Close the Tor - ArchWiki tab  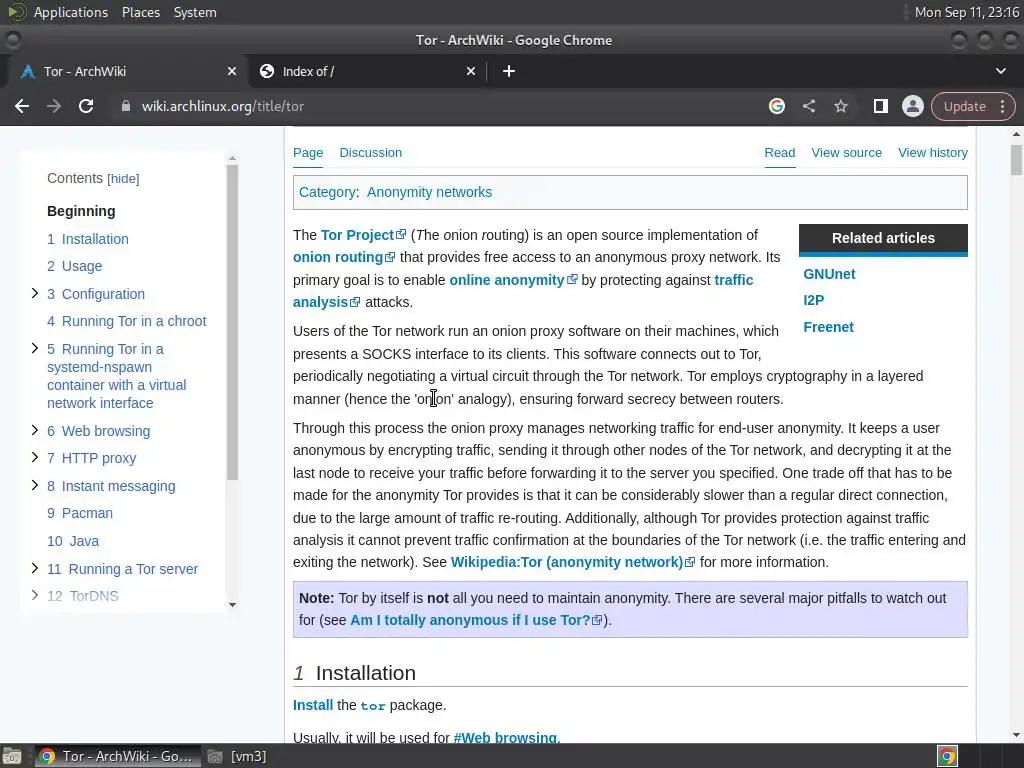coord(232,71)
